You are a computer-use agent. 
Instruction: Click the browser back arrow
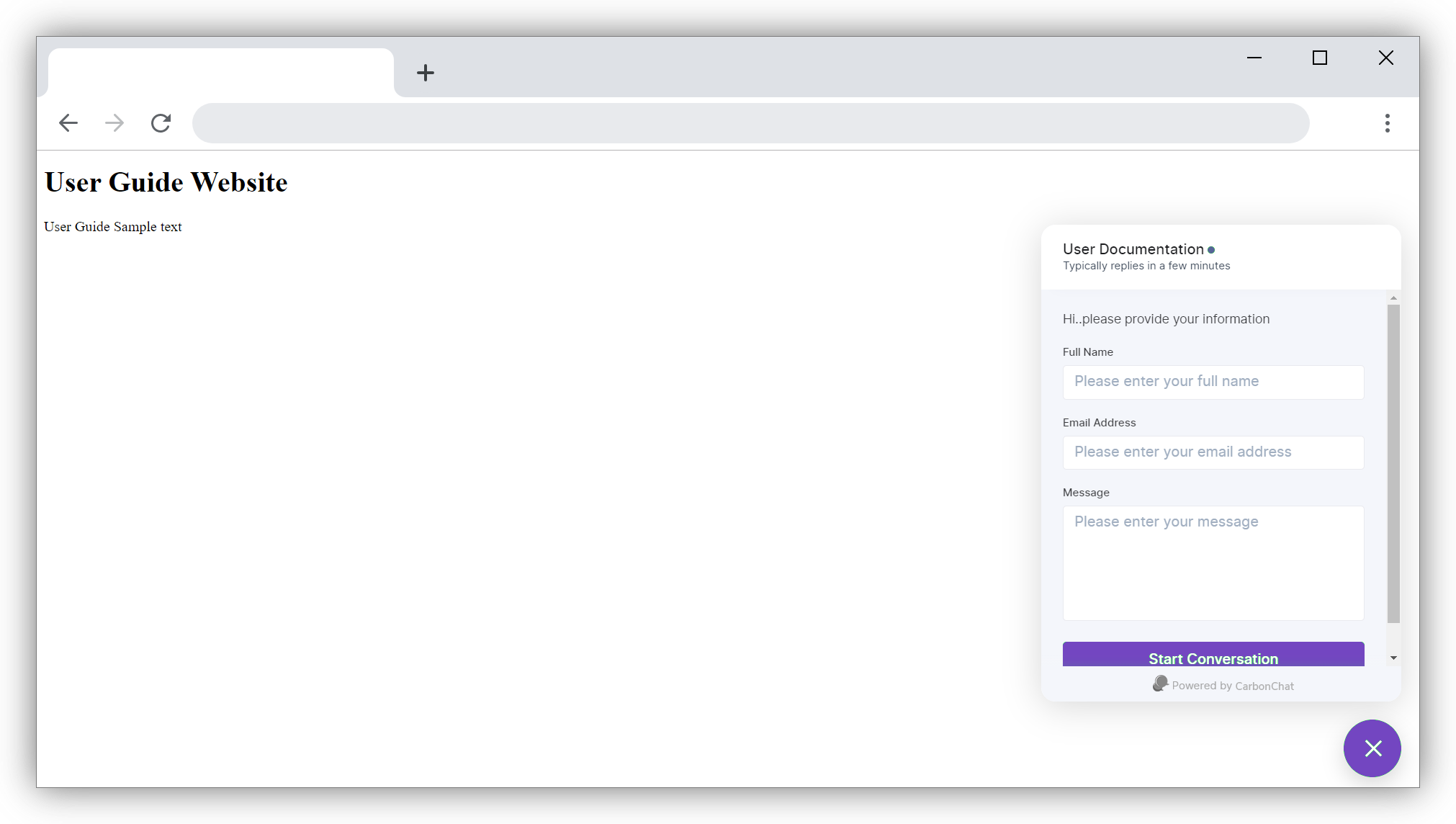point(68,123)
